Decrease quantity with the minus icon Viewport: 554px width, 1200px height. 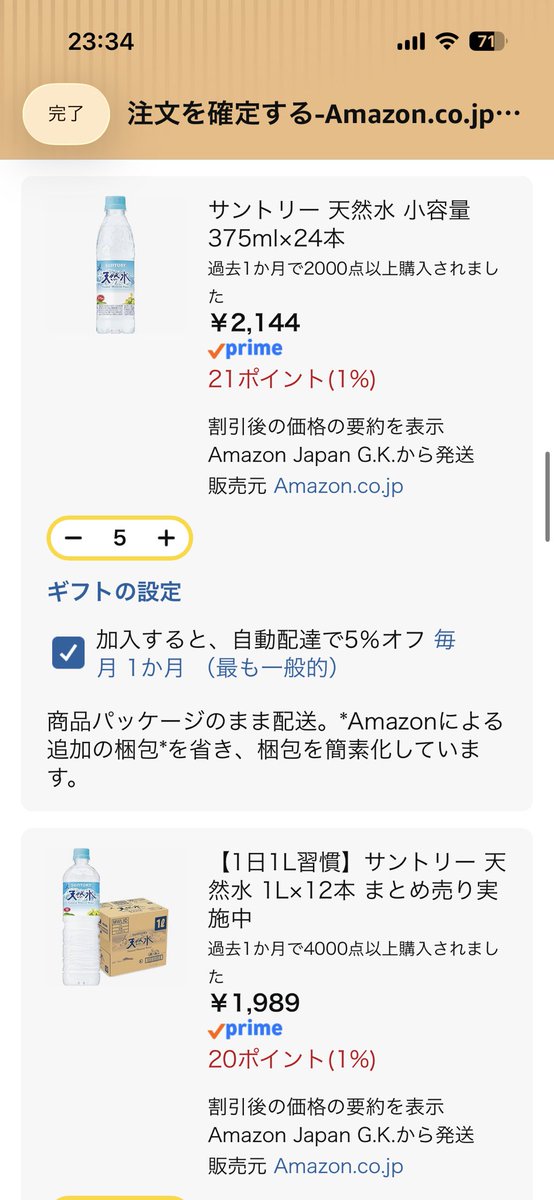tap(73, 538)
